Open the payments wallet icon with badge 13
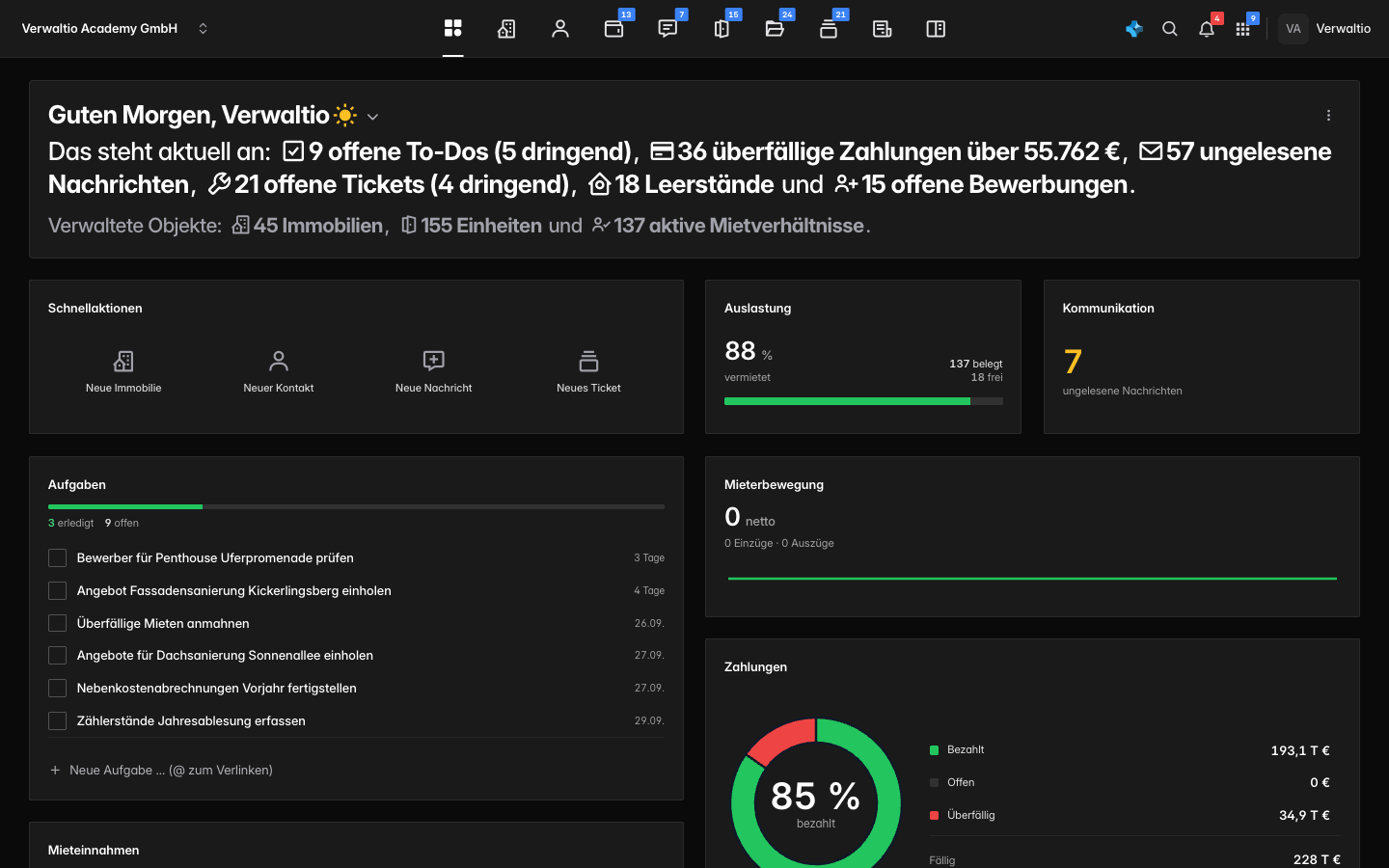This screenshot has width=1389, height=868. (x=614, y=29)
